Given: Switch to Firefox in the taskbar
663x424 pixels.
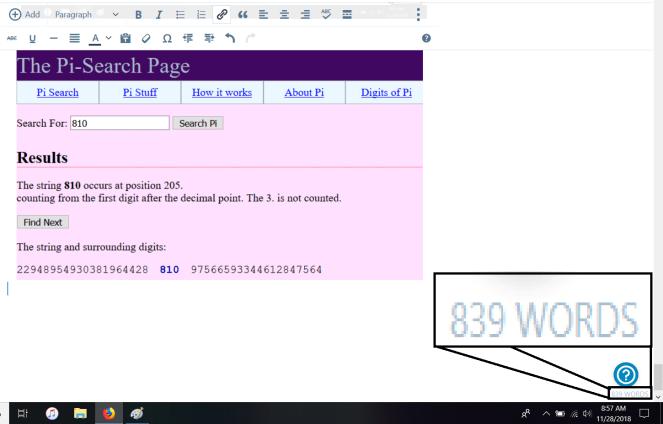Looking at the screenshot, I should (108, 413).
